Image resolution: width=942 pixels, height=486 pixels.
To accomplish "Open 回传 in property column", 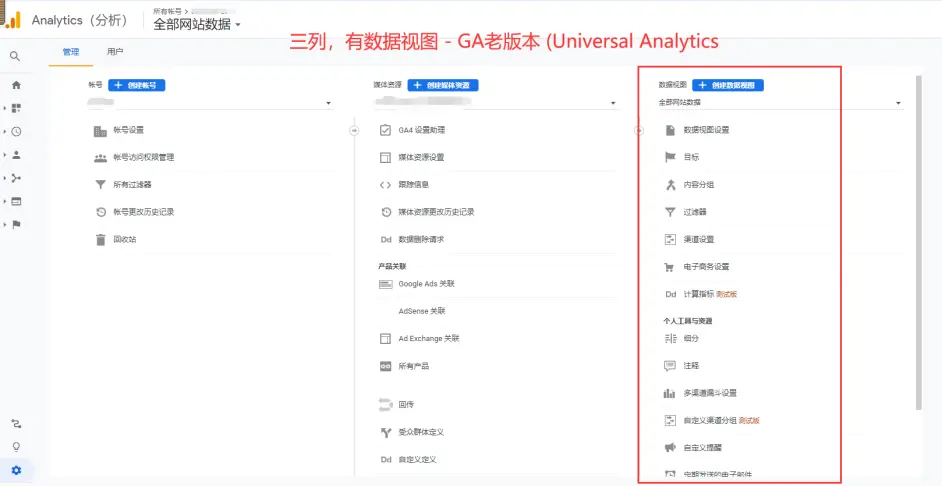I will click(406, 404).
